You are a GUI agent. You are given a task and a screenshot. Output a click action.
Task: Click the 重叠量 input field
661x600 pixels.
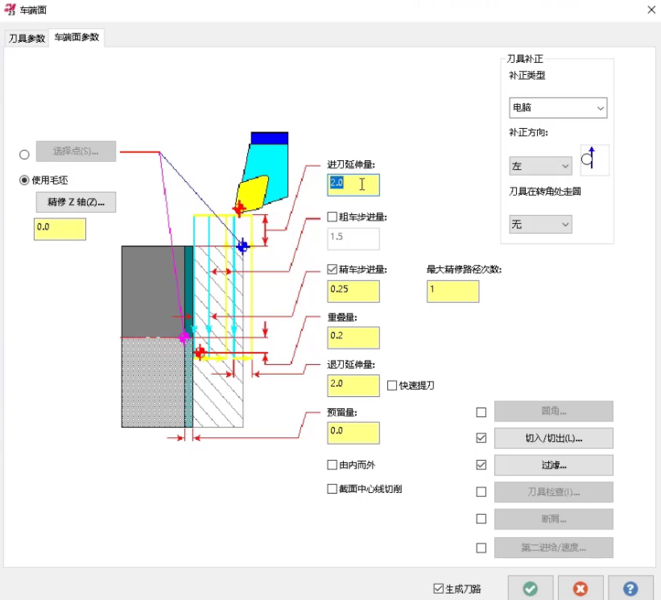(x=353, y=337)
